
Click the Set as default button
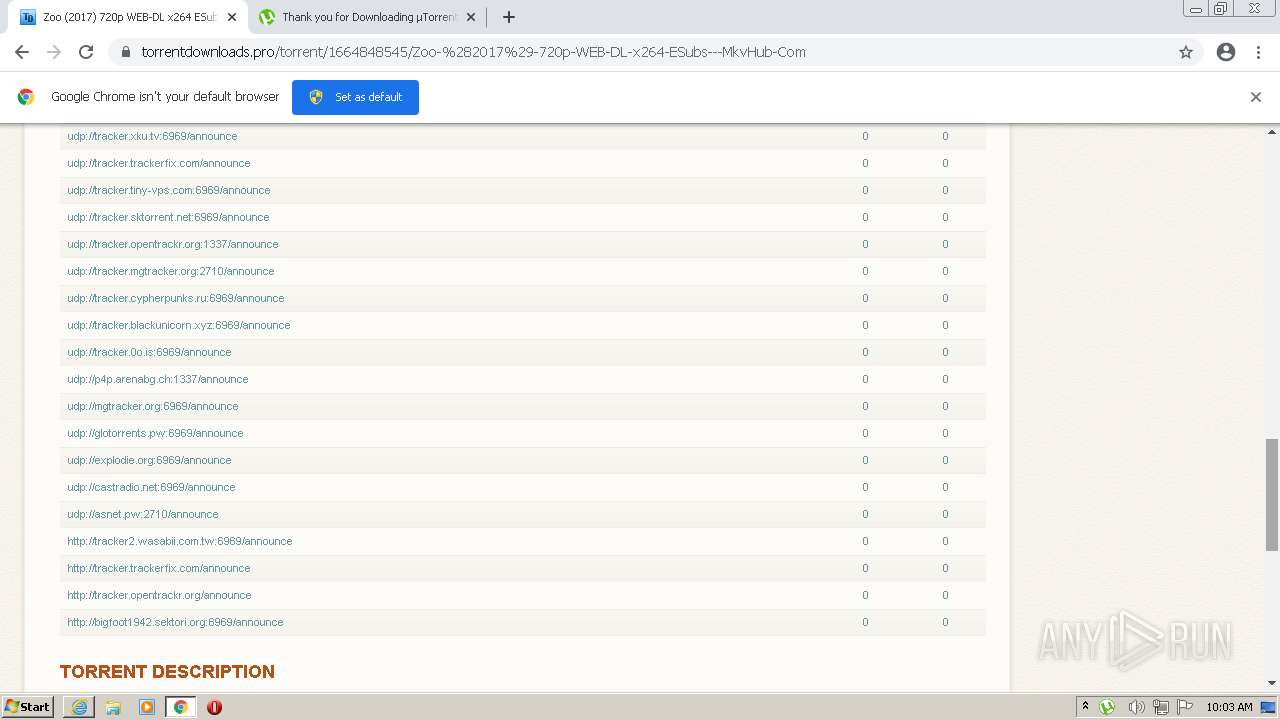pos(355,97)
